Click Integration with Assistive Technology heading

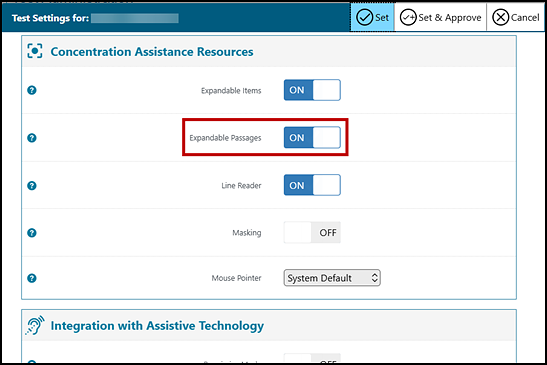[x=157, y=326]
